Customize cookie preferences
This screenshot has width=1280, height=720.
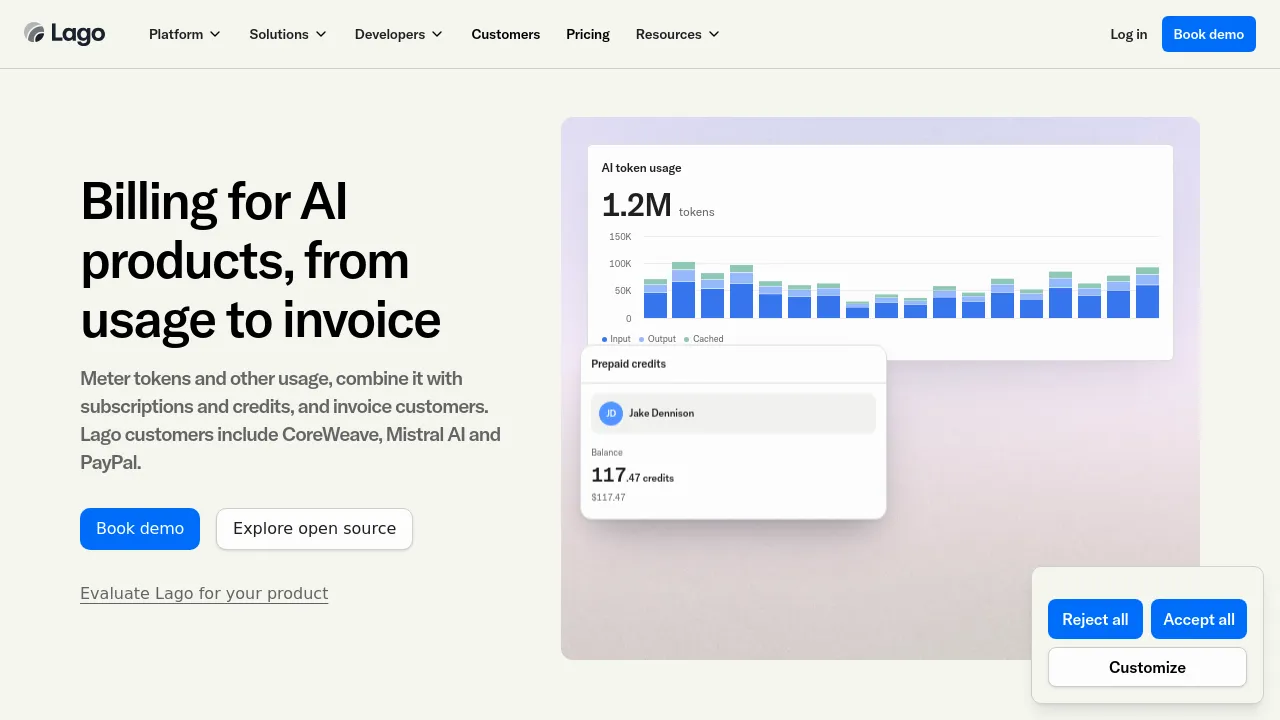coord(1147,667)
